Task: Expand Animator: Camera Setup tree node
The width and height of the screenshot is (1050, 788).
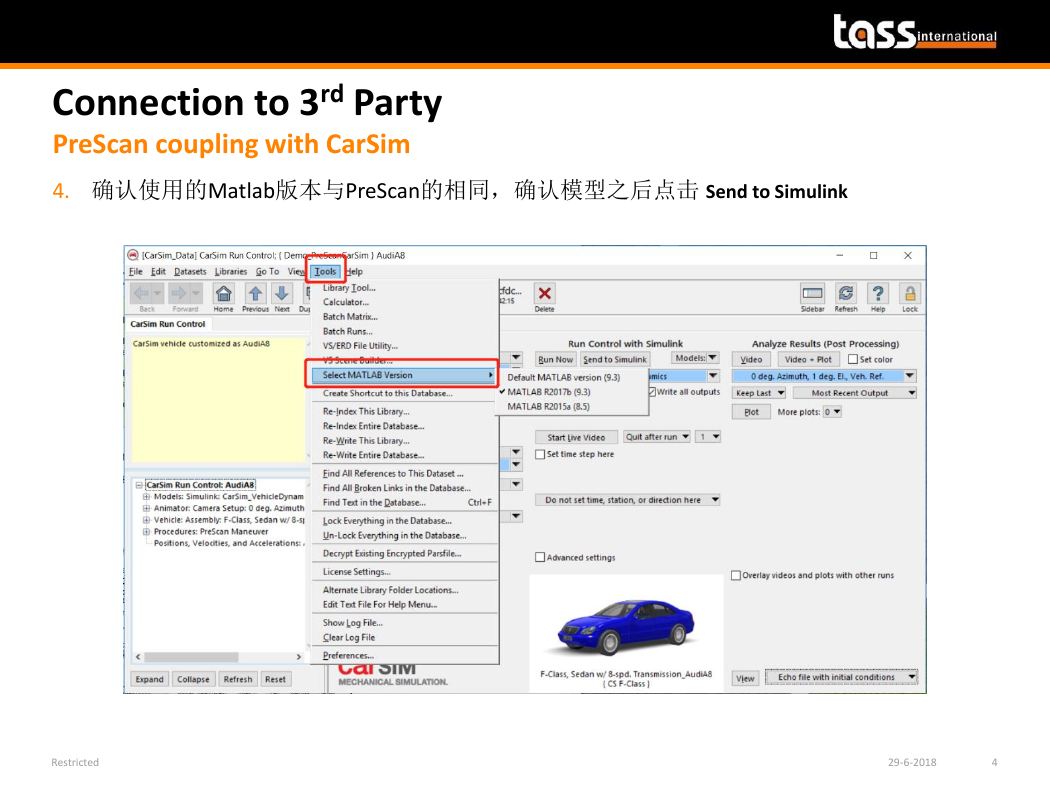Action: [146, 508]
